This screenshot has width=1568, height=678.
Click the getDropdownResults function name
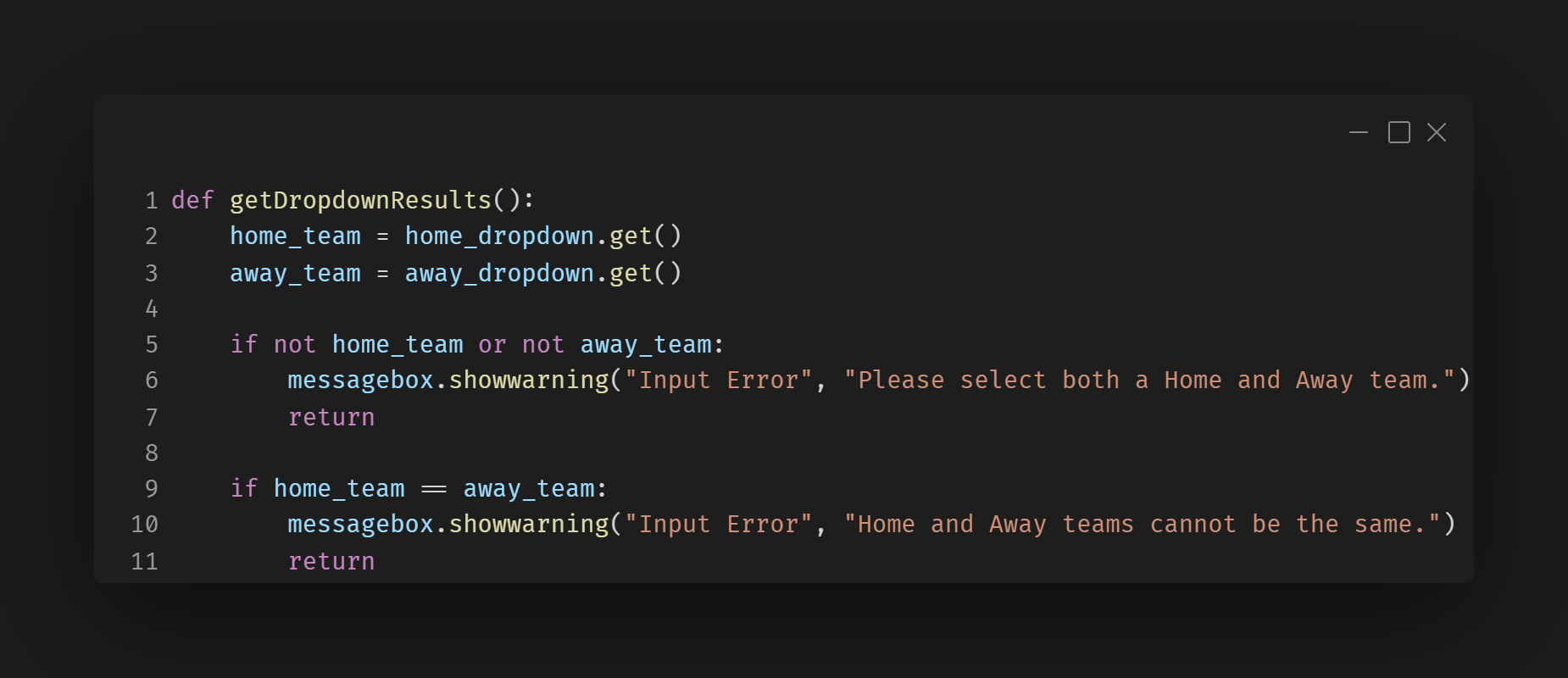coord(360,201)
